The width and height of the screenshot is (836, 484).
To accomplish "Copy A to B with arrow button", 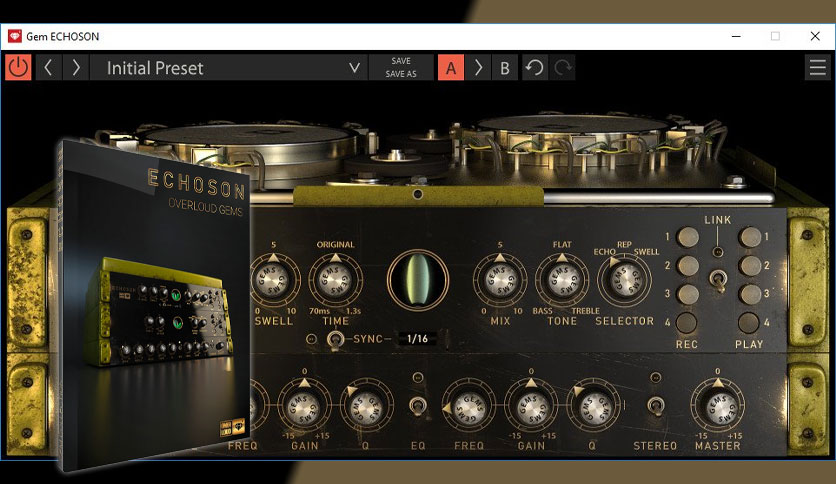I will [x=478, y=68].
